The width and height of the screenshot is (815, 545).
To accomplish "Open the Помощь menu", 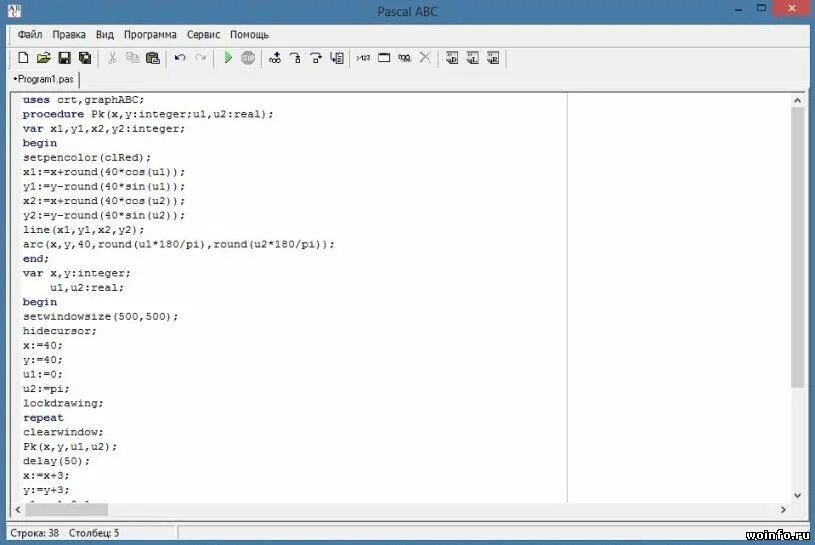I will pyautogui.click(x=249, y=35).
